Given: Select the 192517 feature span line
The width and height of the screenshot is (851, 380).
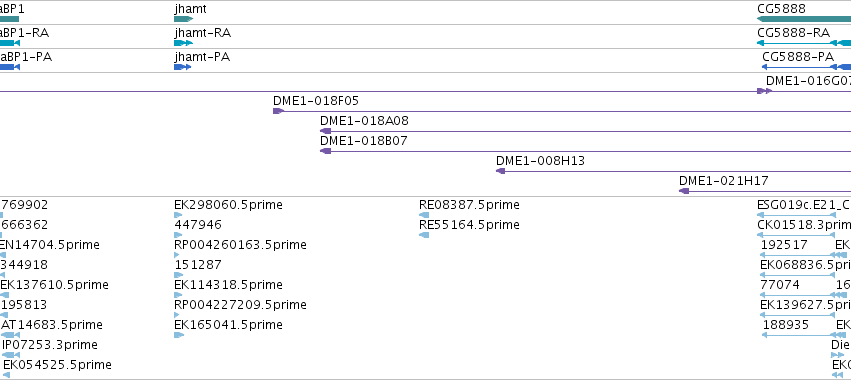Looking at the screenshot, I should [799, 255].
